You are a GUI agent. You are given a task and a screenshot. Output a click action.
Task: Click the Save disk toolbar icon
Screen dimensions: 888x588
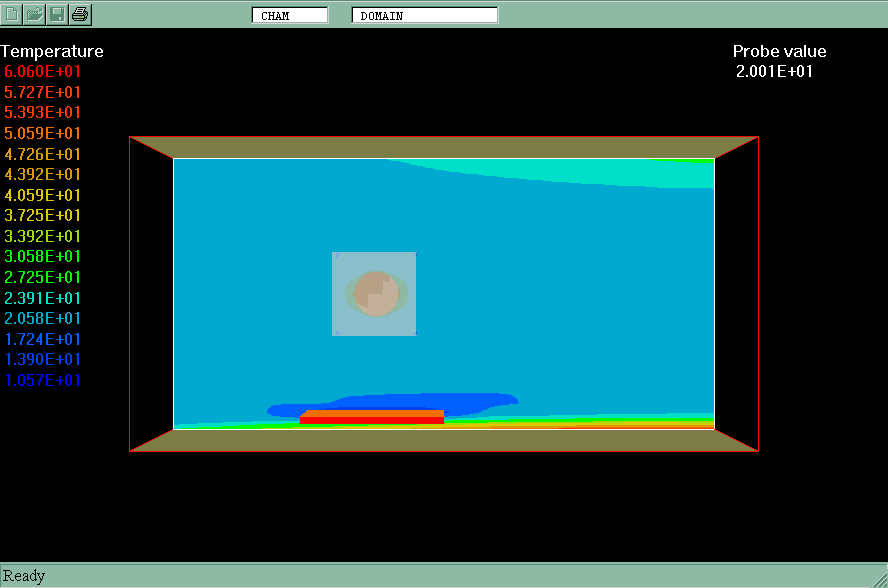[x=58, y=14]
